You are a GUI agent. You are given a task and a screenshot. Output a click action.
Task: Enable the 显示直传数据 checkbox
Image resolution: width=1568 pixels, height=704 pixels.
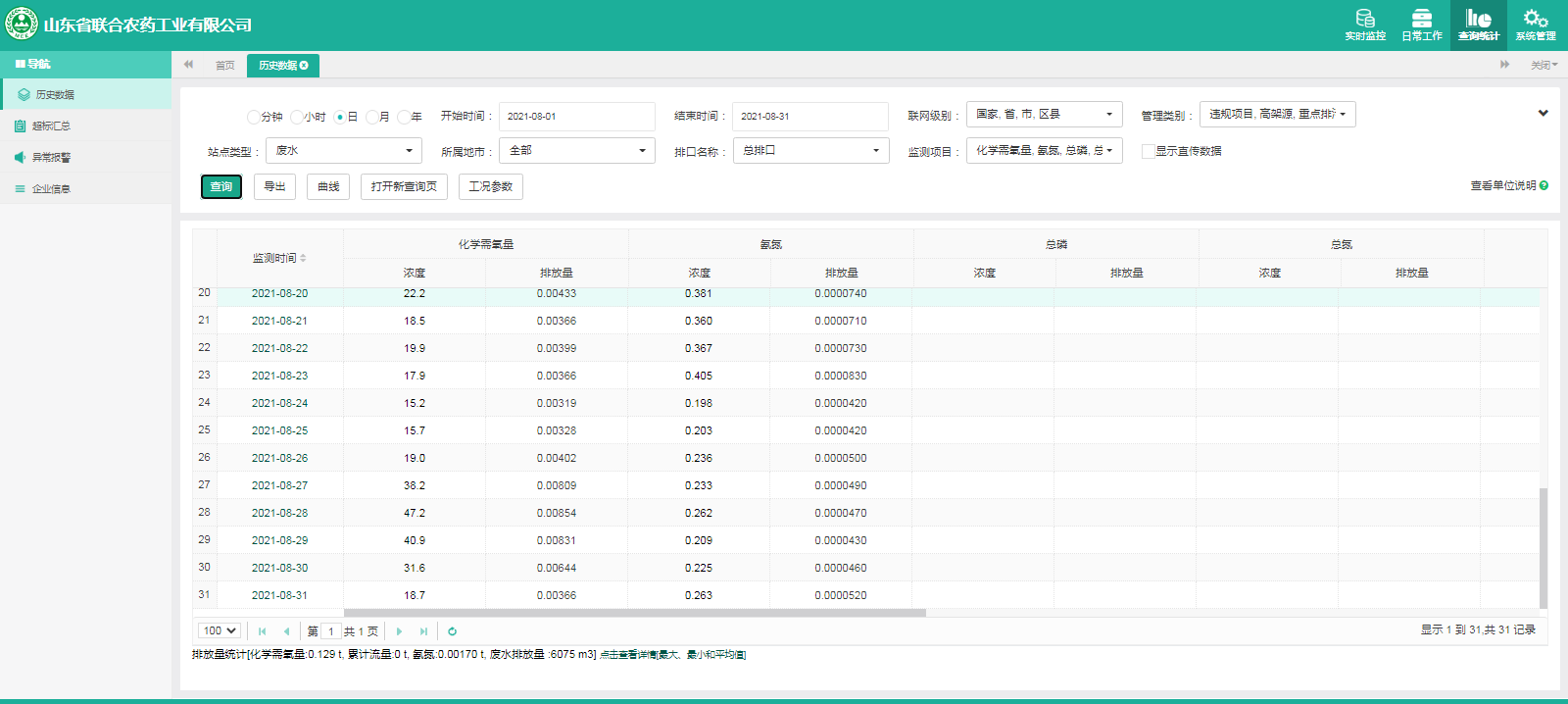(1148, 151)
